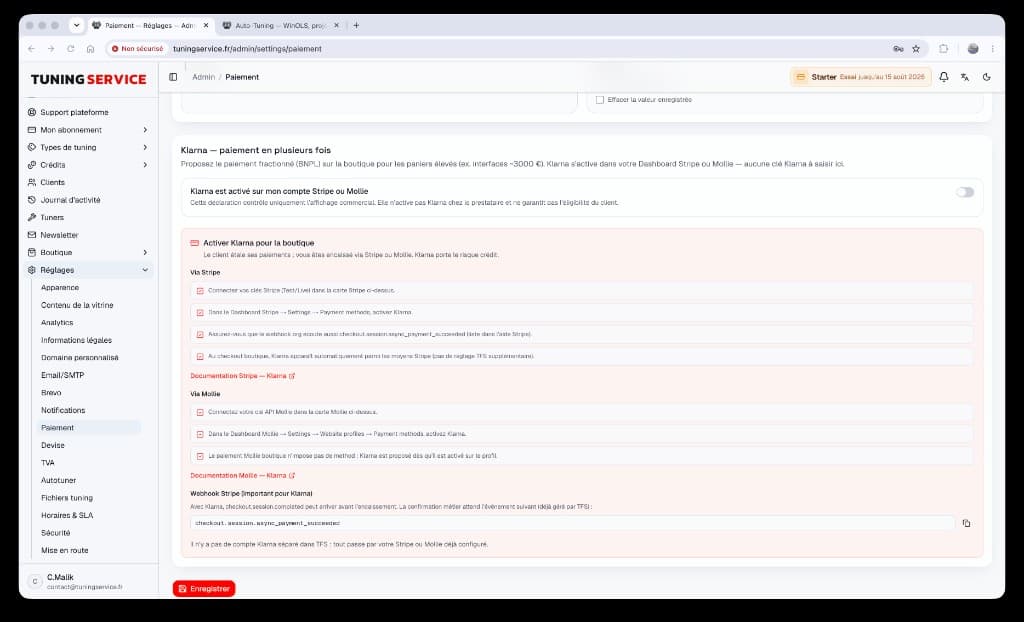Click the webhook event code field

click(x=573, y=523)
